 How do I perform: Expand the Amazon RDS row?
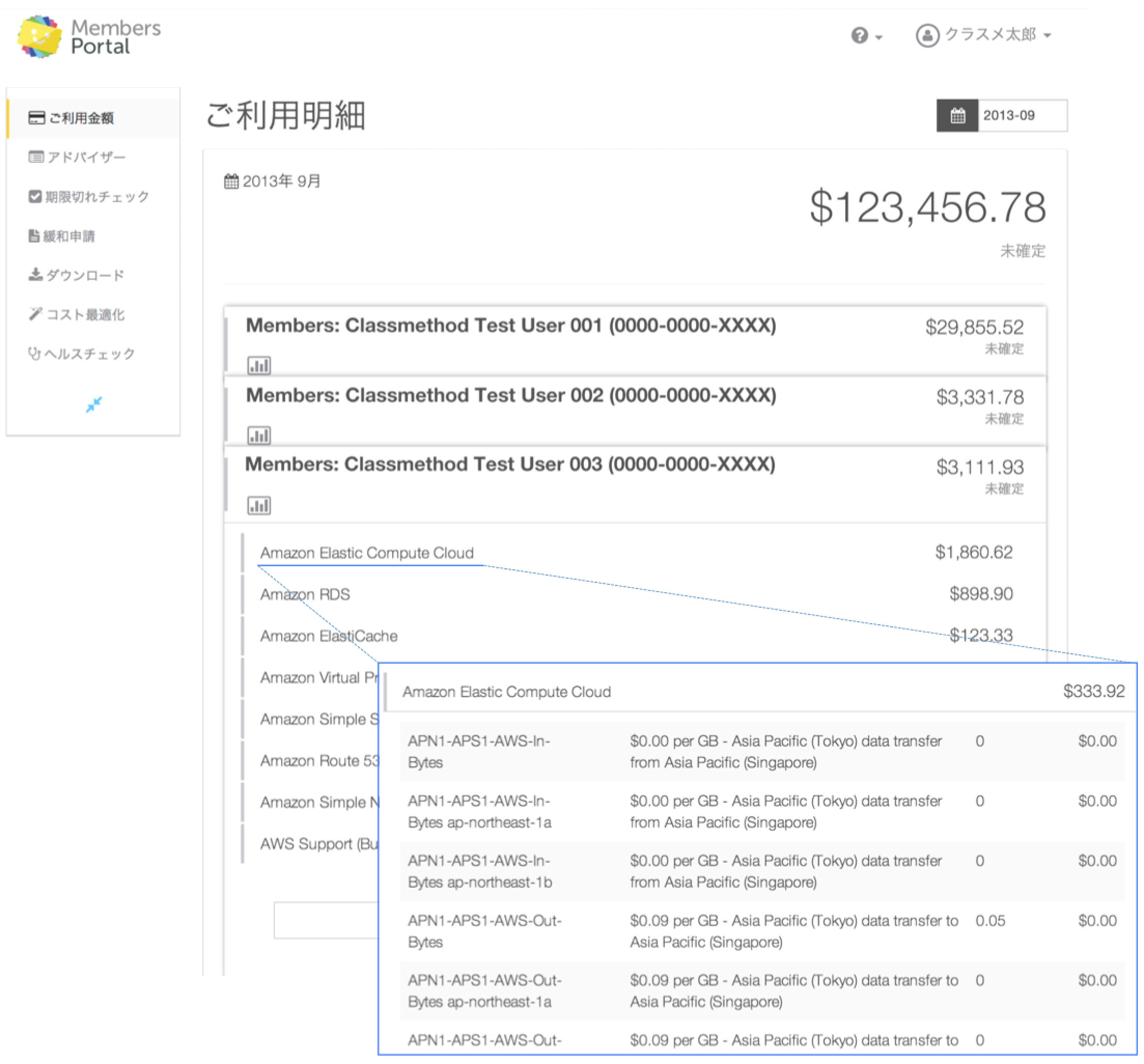point(636,594)
